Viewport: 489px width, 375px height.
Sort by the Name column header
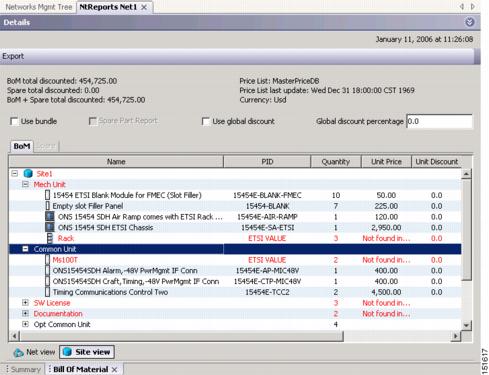pyautogui.click(x=116, y=162)
